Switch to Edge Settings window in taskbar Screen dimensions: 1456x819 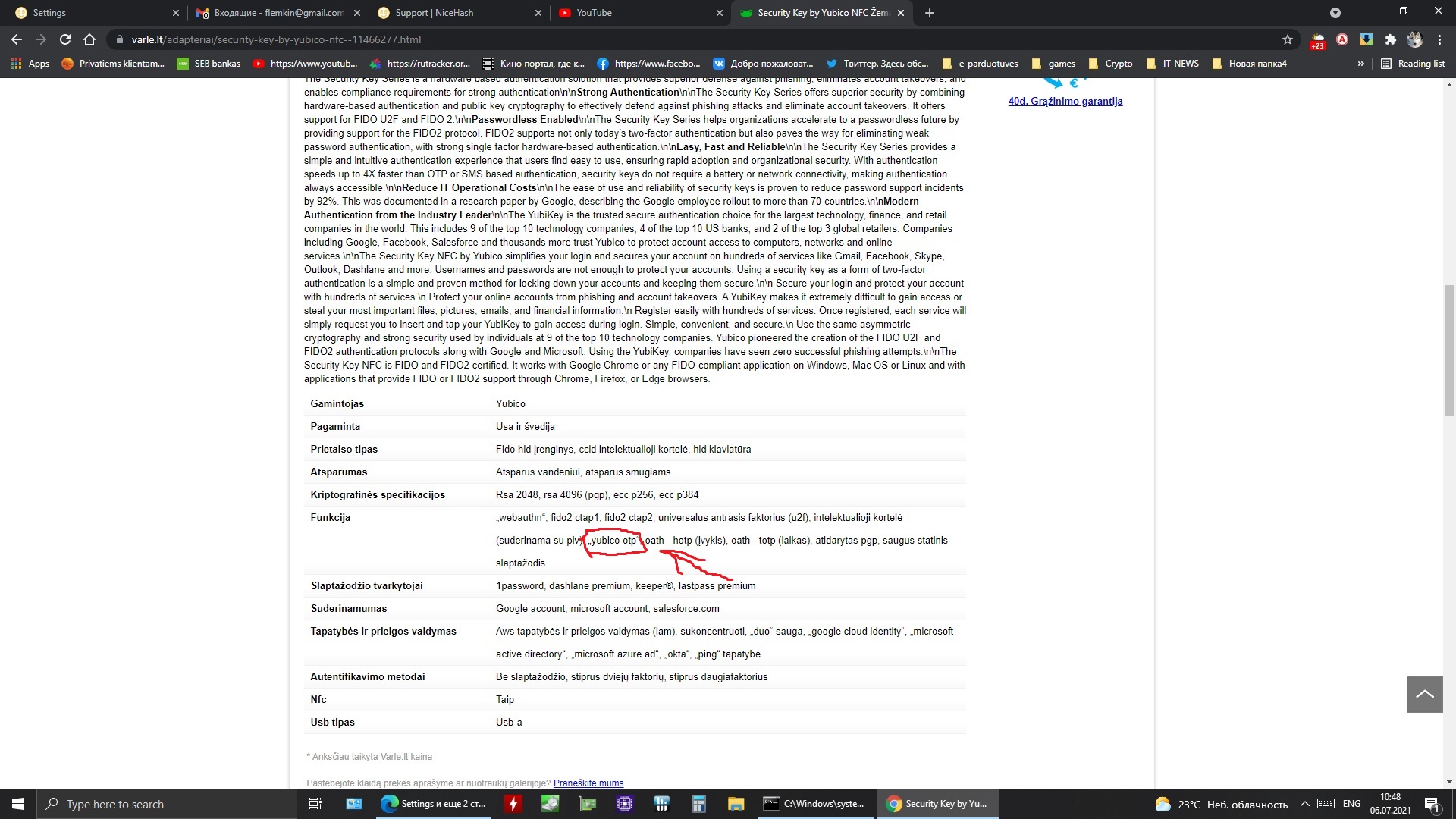pyautogui.click(x=434, y=804)
